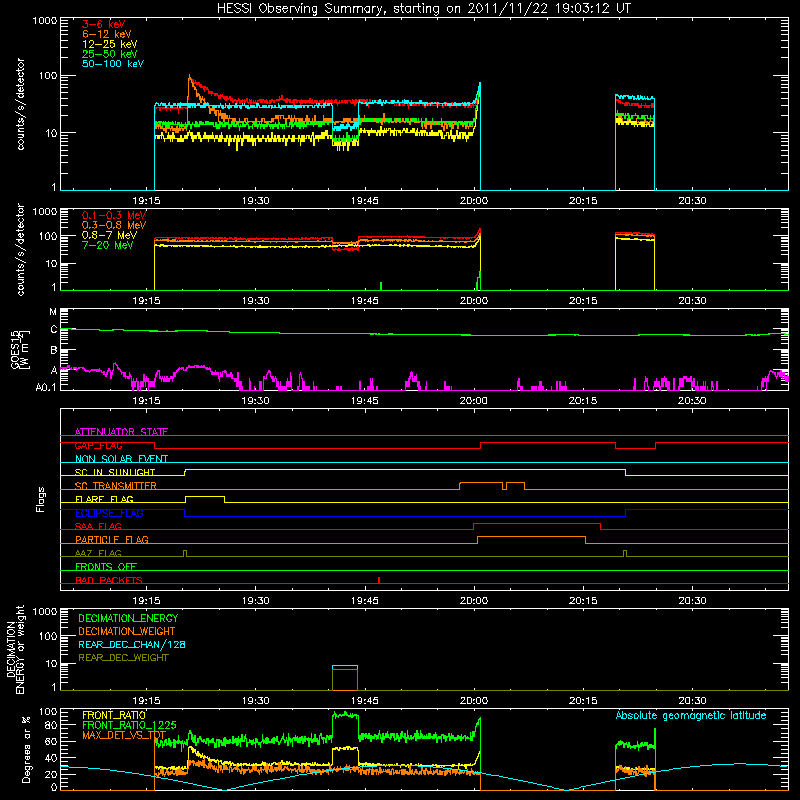The height and width of the screenshot is (800, 800).
Task: Click the REAR_DEC_WEIGHT legend label
Action: [123, 658]
